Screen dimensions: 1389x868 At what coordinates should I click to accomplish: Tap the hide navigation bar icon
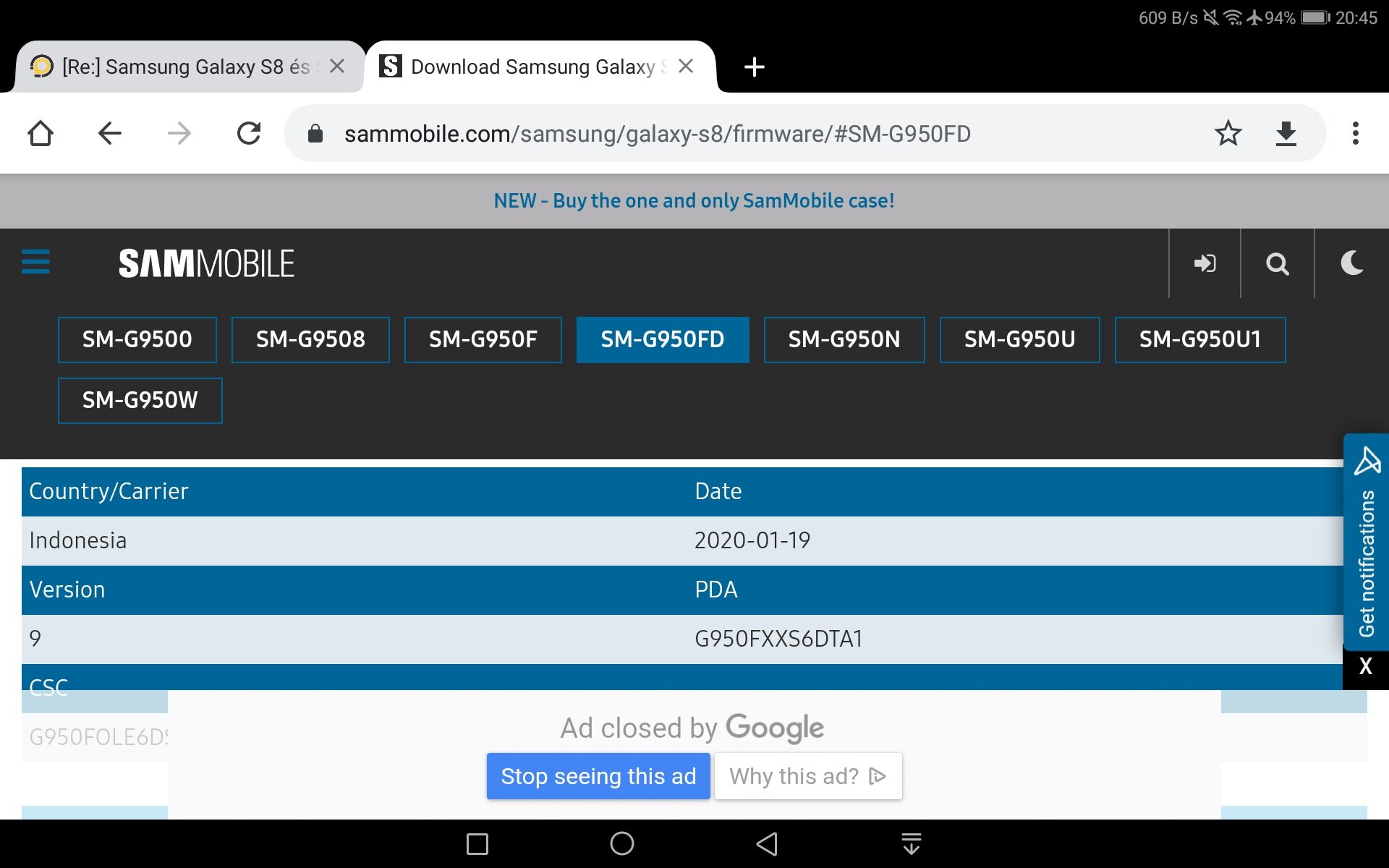tap(912, 843)
